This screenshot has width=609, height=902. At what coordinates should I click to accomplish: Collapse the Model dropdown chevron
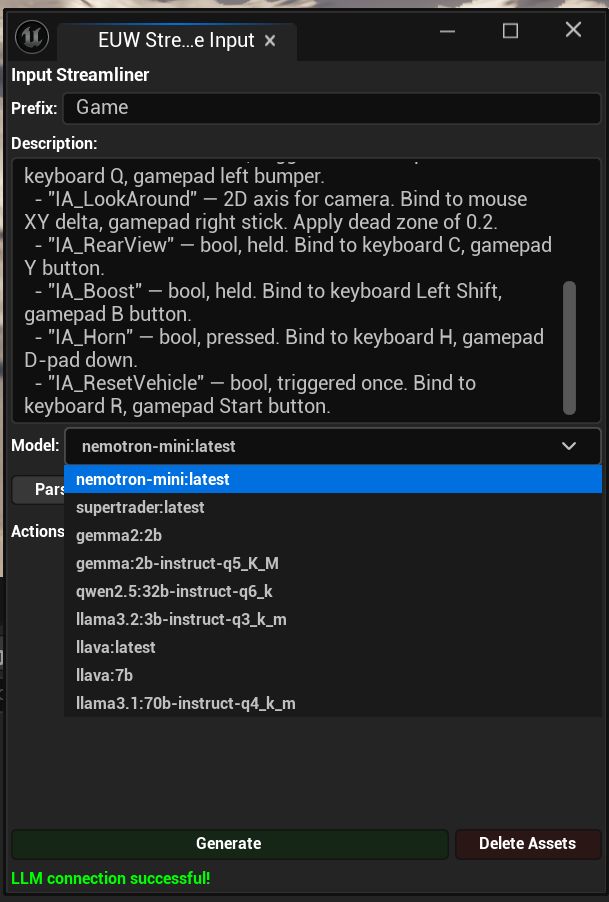click(x=569, y=446)
